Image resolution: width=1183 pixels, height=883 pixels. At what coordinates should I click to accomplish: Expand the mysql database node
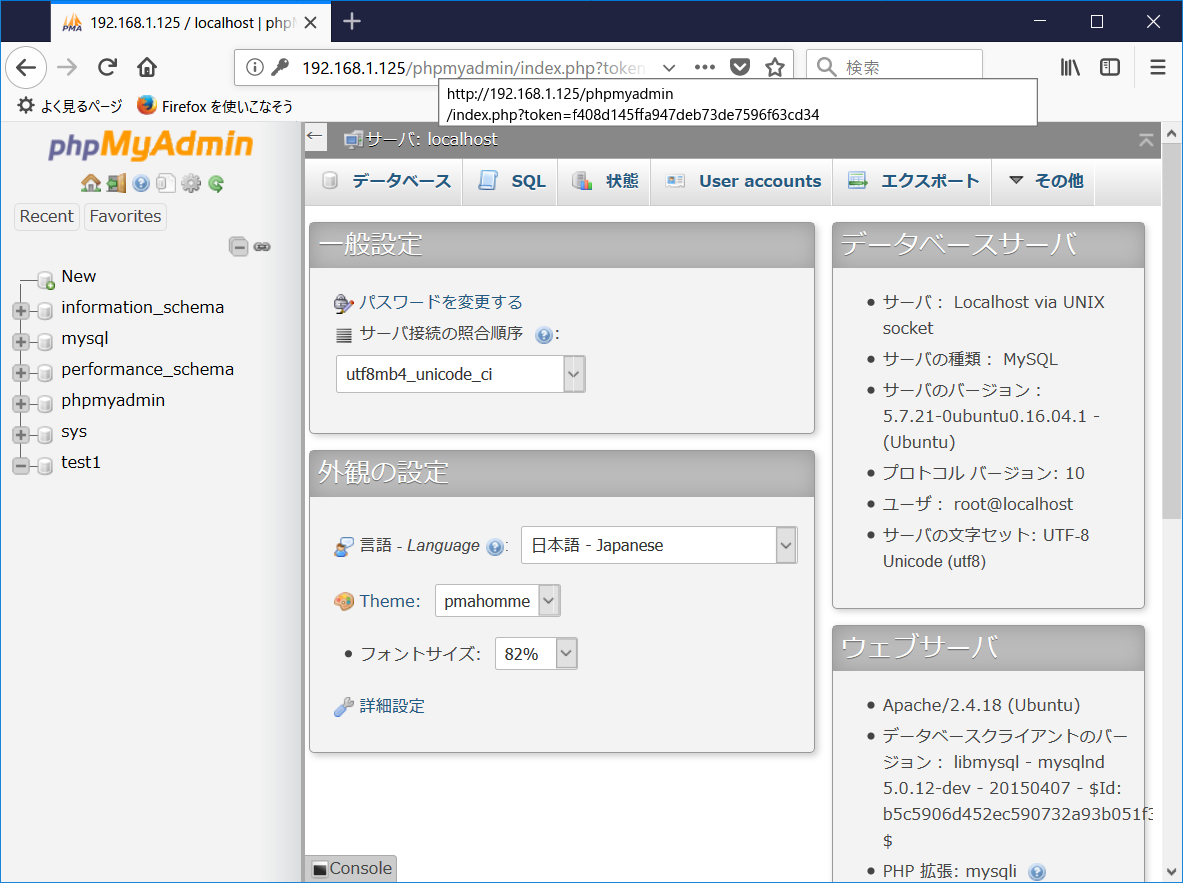(x=21, y=341)
